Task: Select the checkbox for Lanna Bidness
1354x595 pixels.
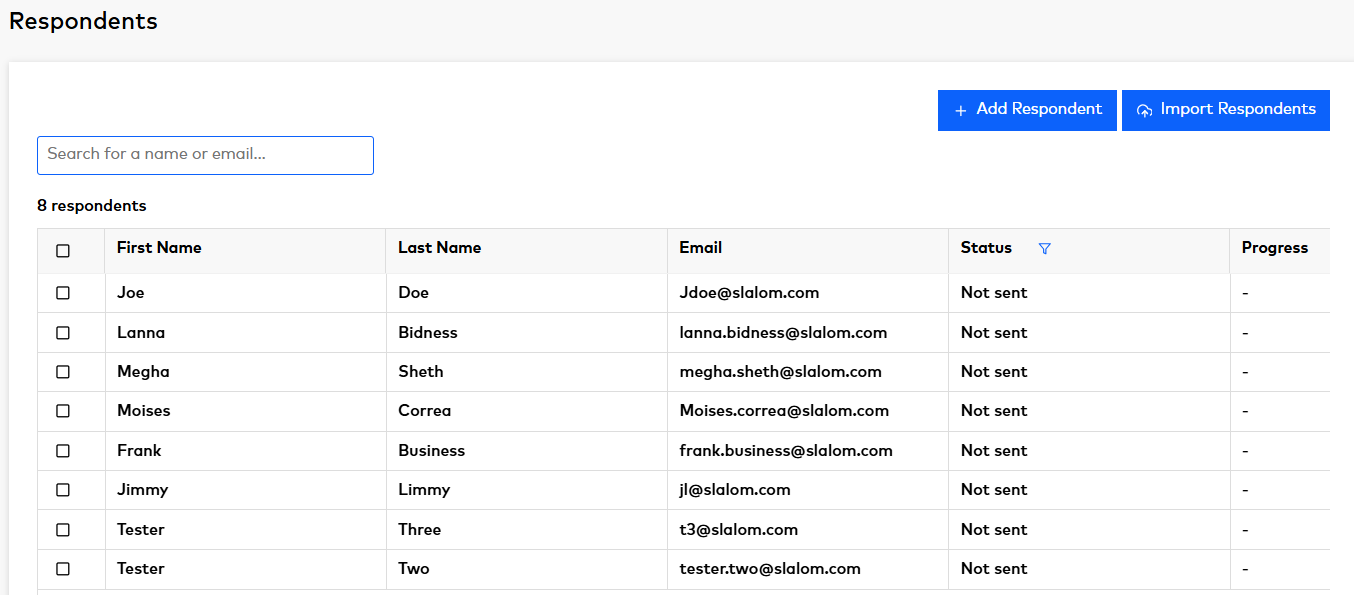Action: click(x=63, y=333)
